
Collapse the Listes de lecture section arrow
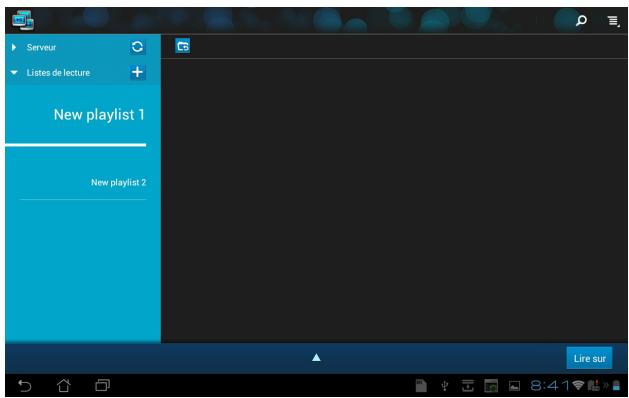point(14,73)
